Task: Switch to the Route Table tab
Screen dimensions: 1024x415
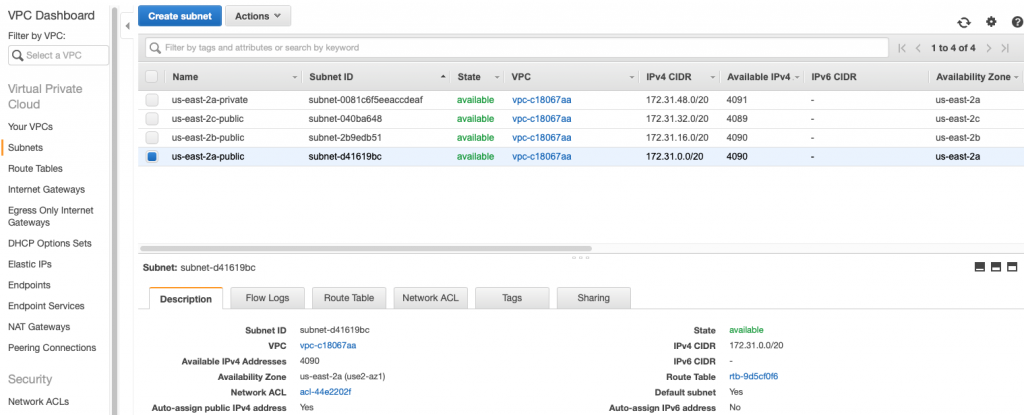Action: tap(349, 297)
